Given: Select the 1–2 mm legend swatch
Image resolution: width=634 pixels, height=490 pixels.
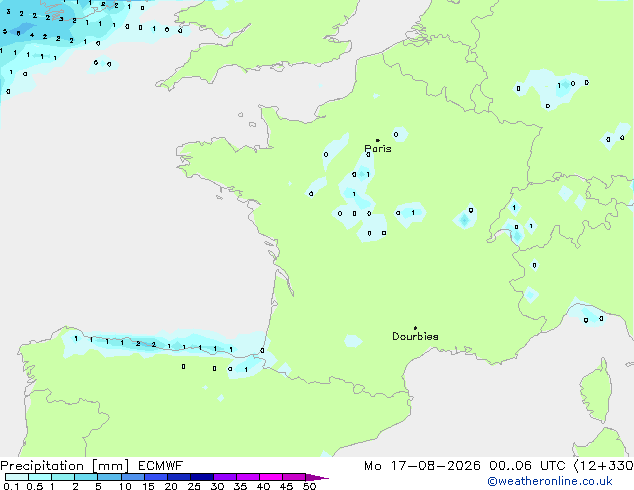Looking at the screenshot, I should point(63,477).
